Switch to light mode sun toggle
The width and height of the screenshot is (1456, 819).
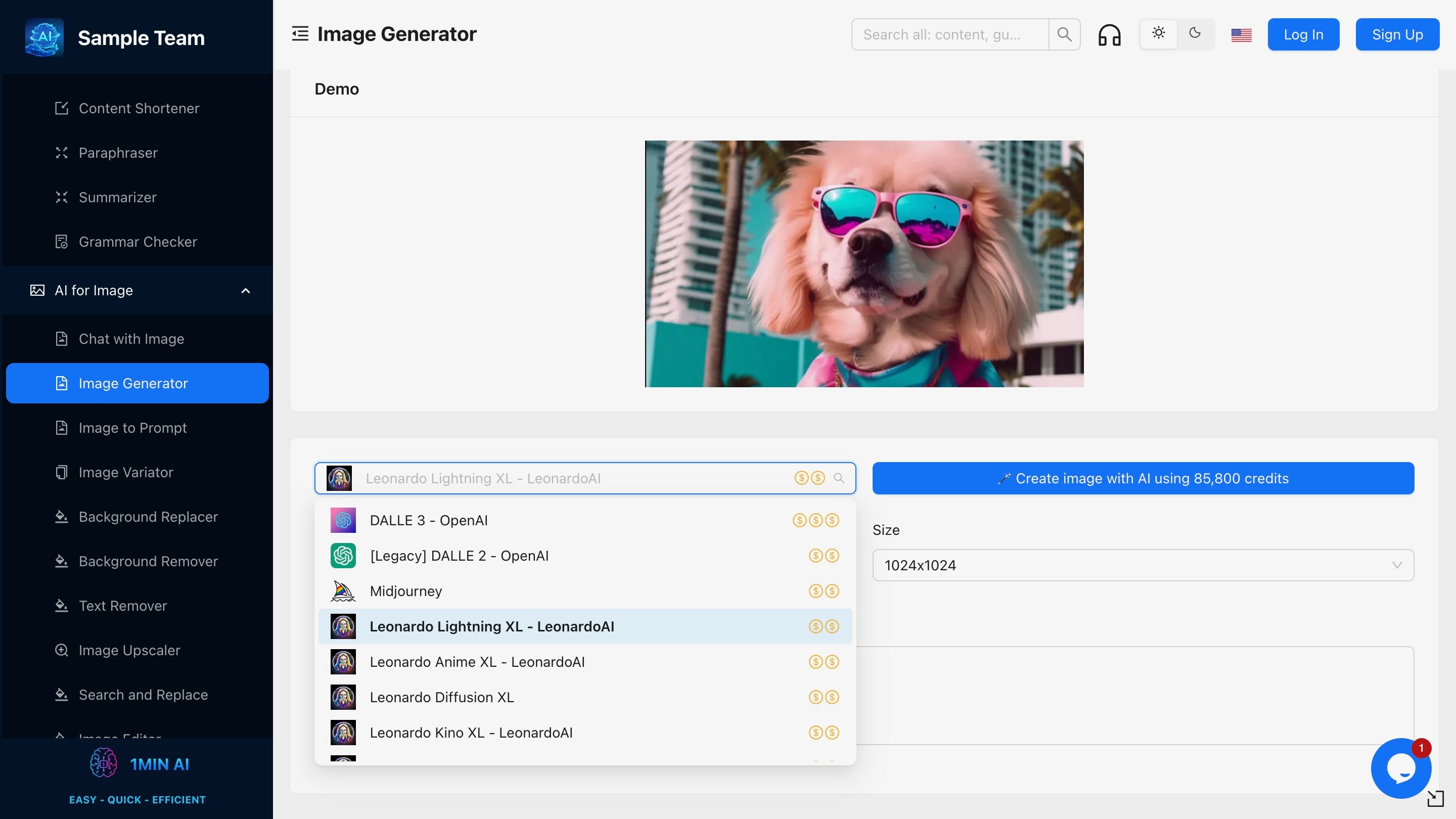(1159, 33)
